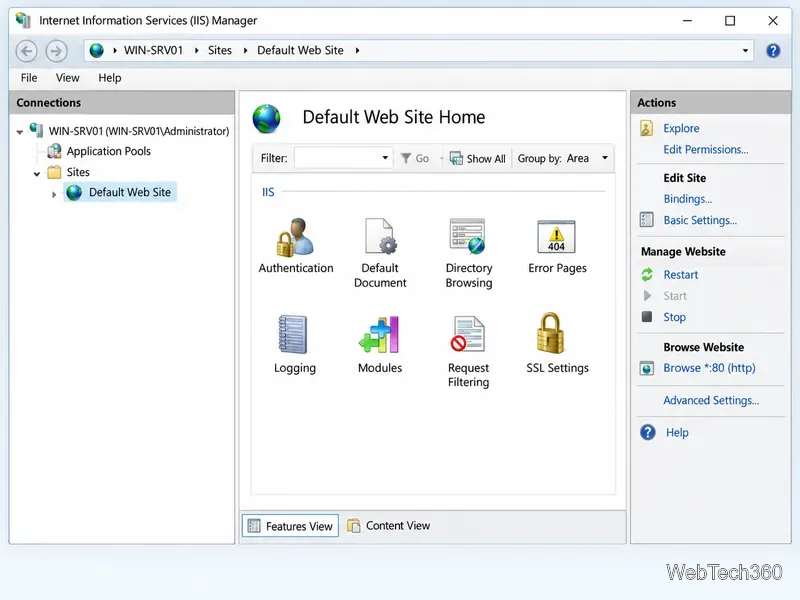The image size is (800, 600).
Task: Click the Application Pools icon
Action: (x=54, y=151)
